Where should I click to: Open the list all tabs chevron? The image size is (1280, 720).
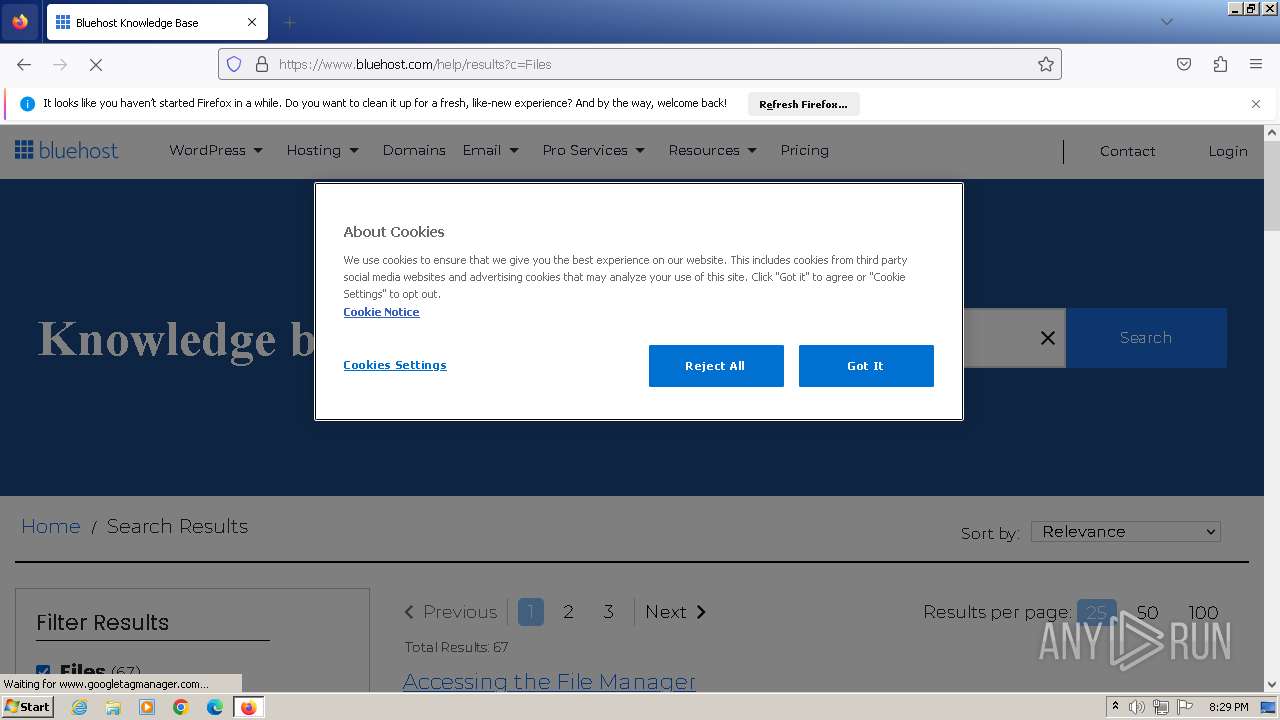(x=1166, y=22)
